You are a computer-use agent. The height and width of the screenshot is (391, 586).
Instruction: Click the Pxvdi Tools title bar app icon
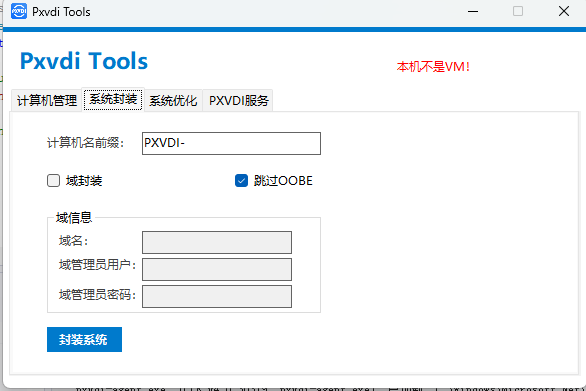pos(19,11)
